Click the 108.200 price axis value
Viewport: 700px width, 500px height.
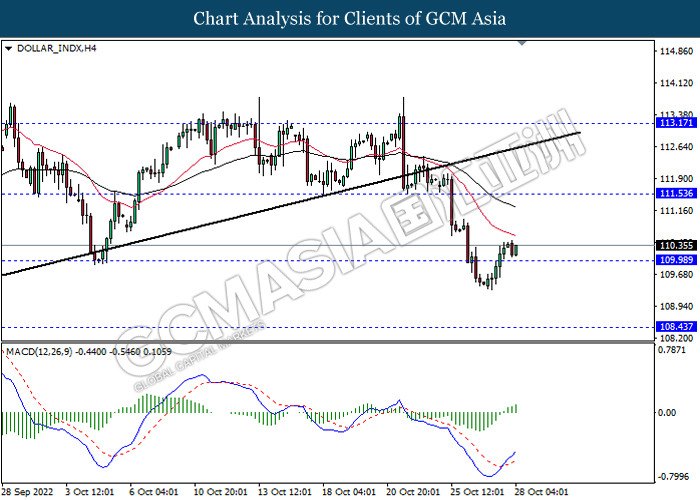[676, 338]
